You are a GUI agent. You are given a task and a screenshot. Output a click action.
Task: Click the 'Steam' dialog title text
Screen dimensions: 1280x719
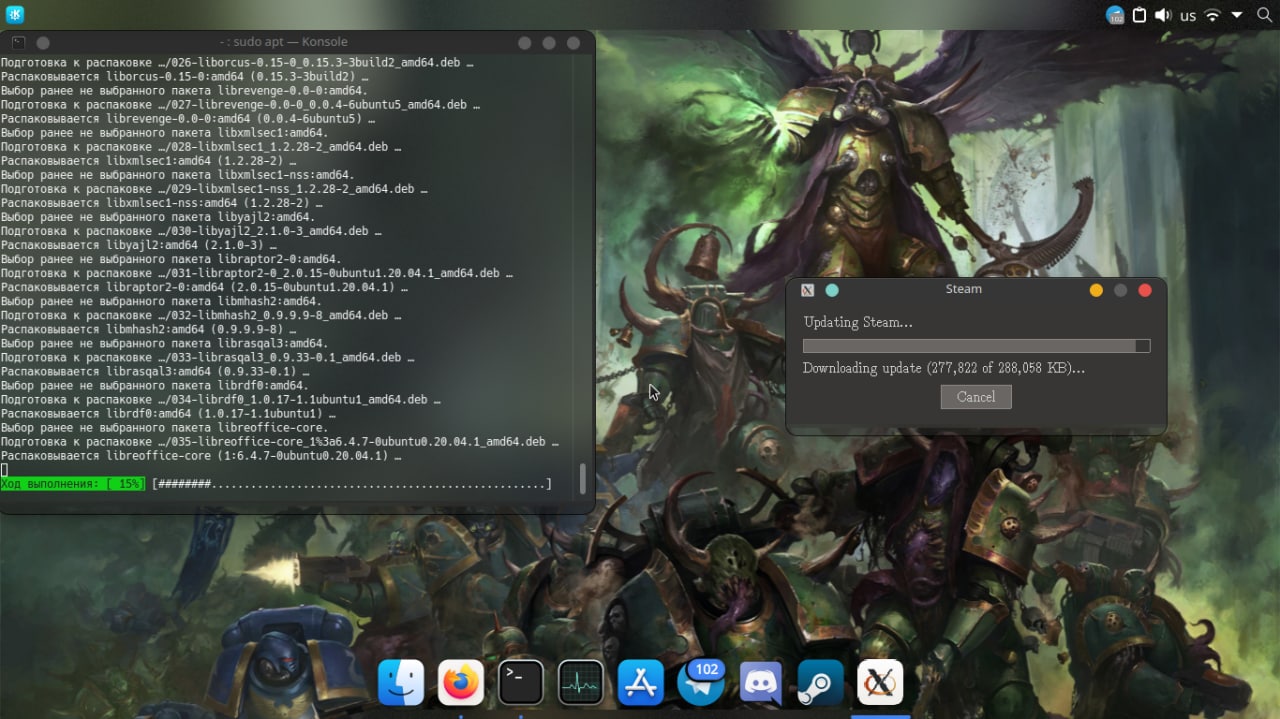tap(964, 289)
